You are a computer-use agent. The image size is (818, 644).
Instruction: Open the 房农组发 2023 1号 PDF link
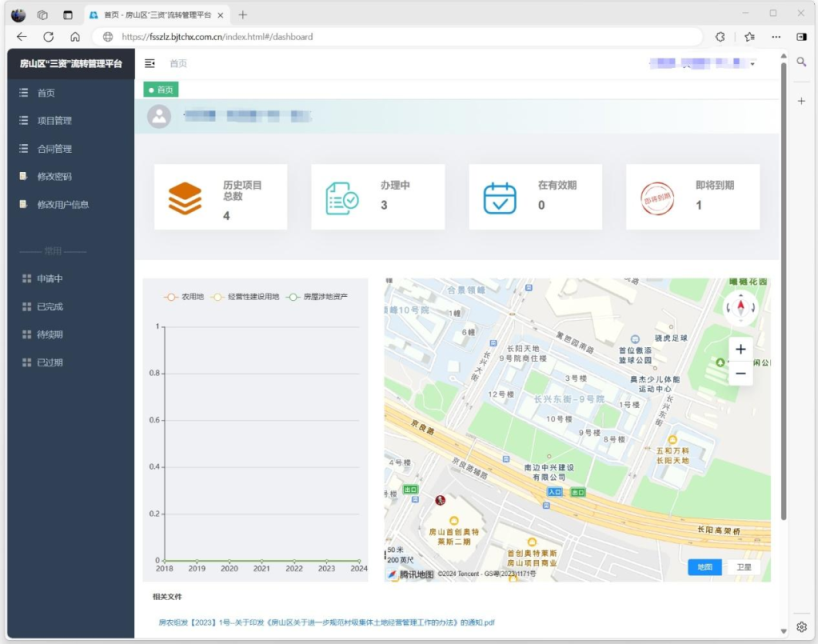pyautogui.click(x=326, y=622)
